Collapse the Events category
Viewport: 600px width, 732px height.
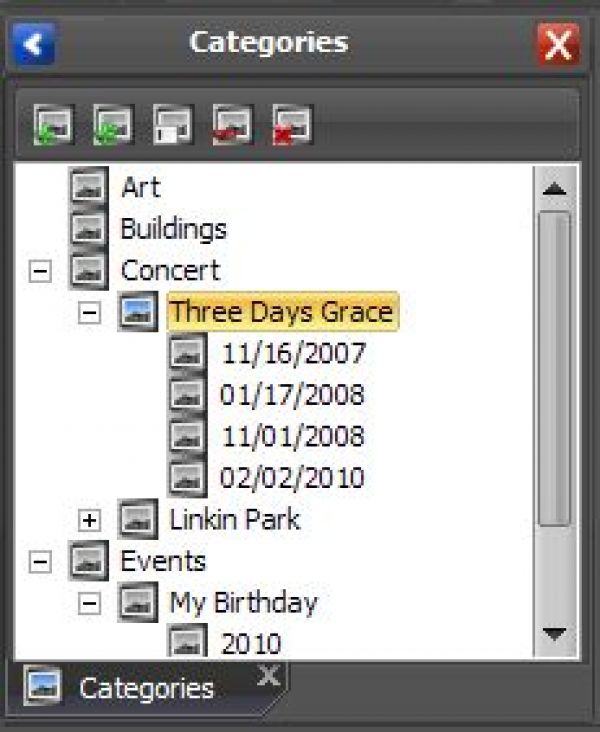pos(40,562)
